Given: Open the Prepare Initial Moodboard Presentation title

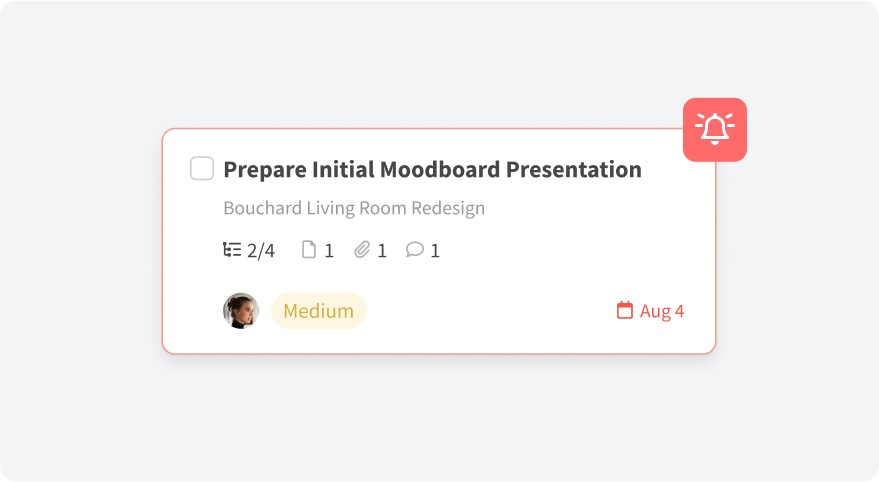Looking at the screenshot, I should 432,170.
